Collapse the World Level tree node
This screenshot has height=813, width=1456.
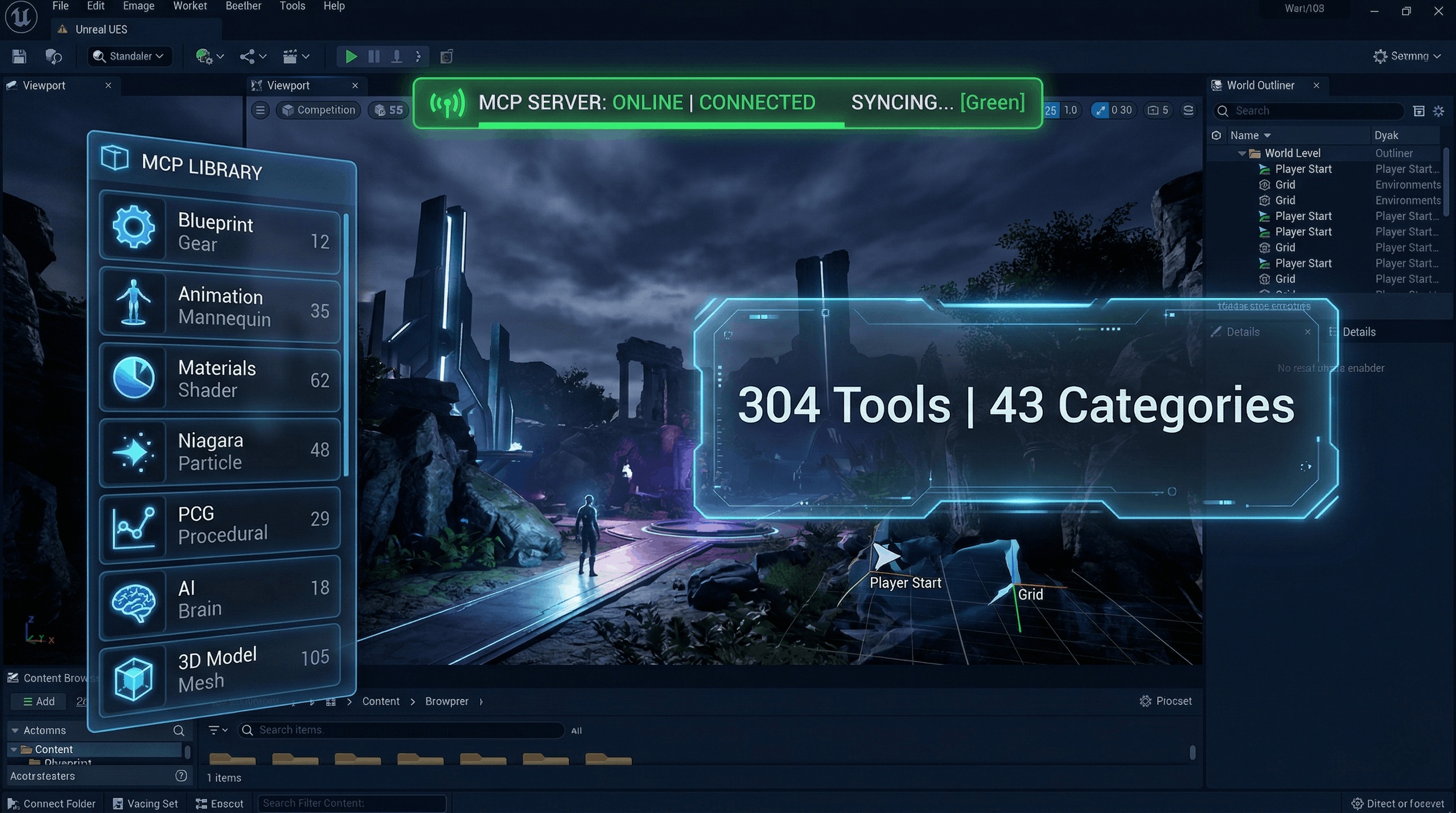click(x=1242, y=153)
